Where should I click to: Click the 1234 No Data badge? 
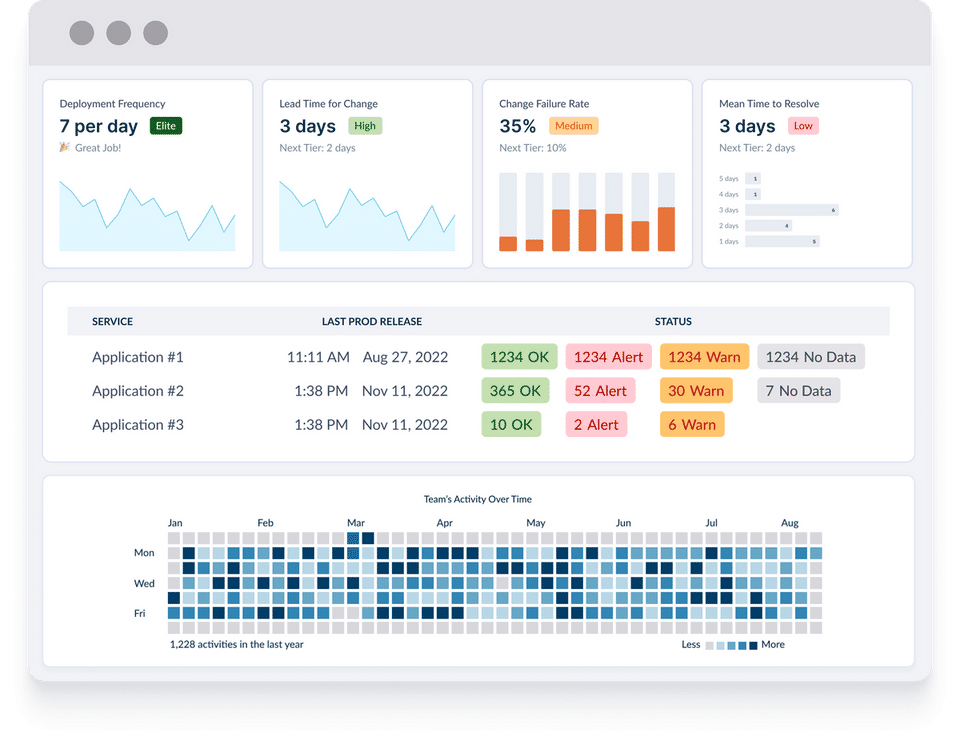811,357
